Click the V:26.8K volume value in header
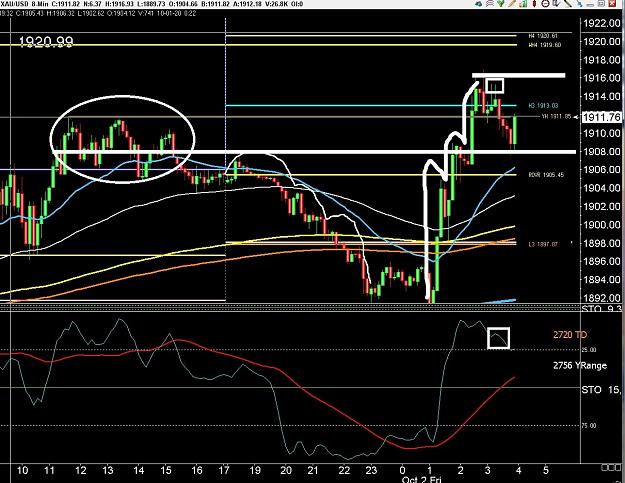The width and height of the screenshot is (625, 483). click(279, 4)
